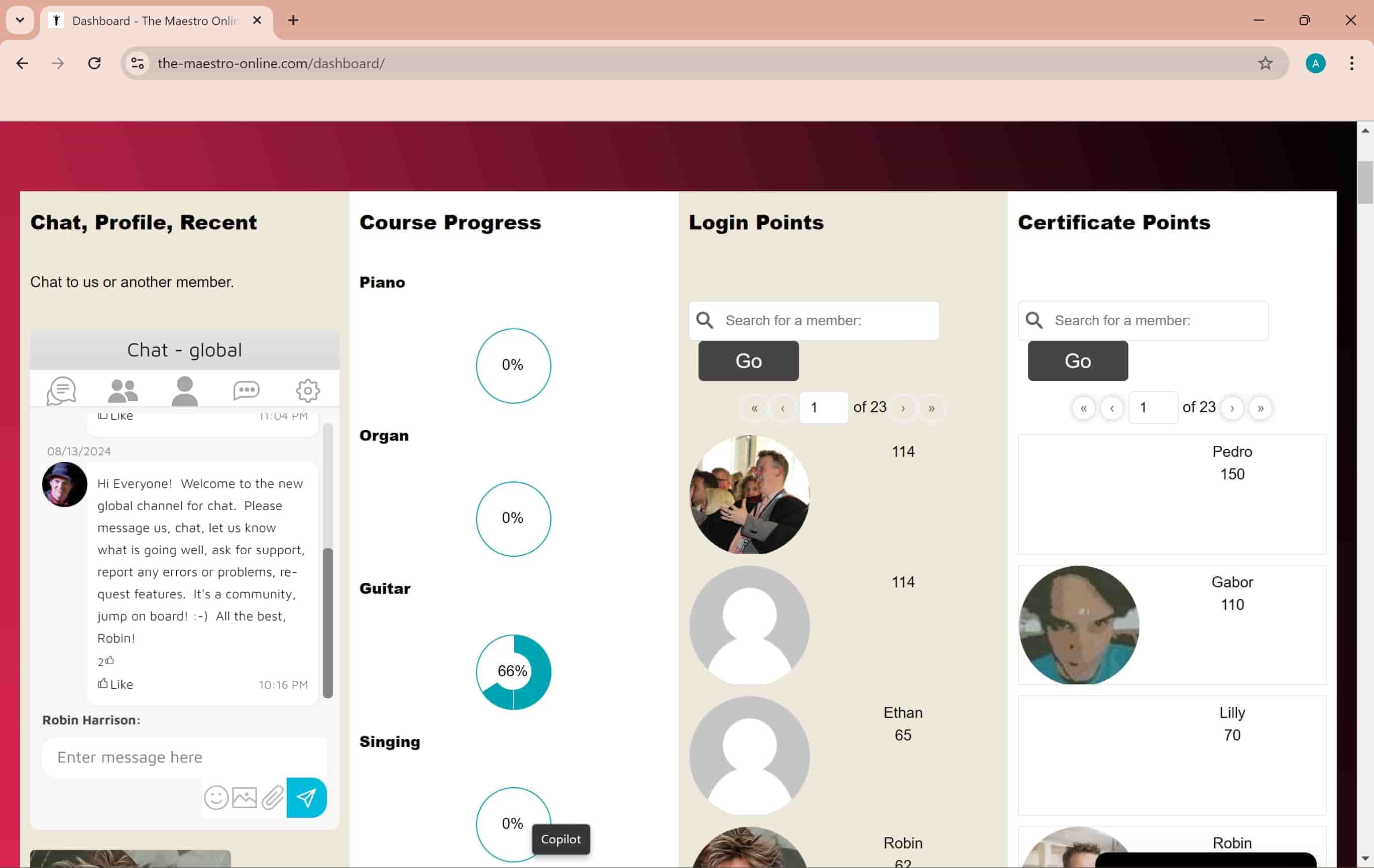Go to previous page in Login Points
1374x868 pixels.
tap(783, 408)
